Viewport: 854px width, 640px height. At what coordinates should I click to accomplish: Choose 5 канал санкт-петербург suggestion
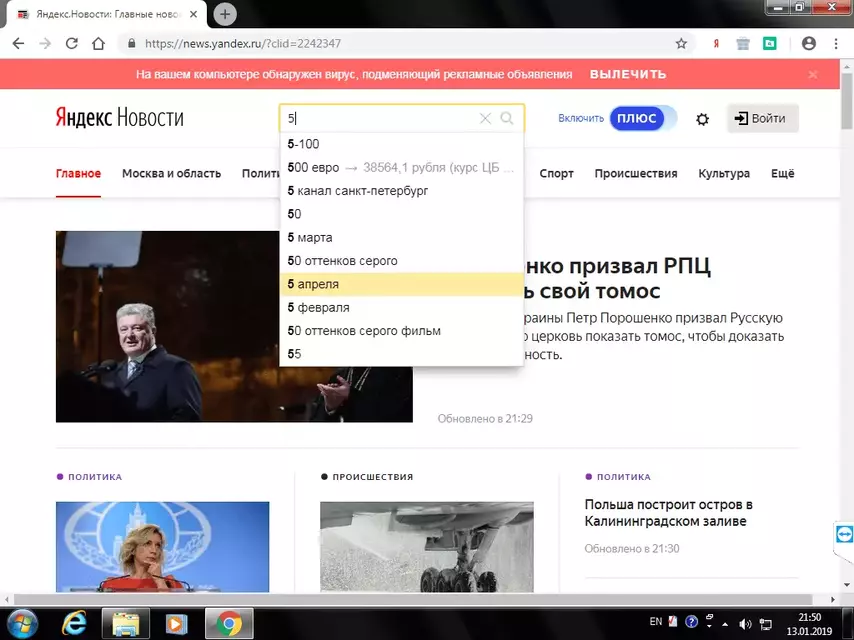(x=402, y=191)
